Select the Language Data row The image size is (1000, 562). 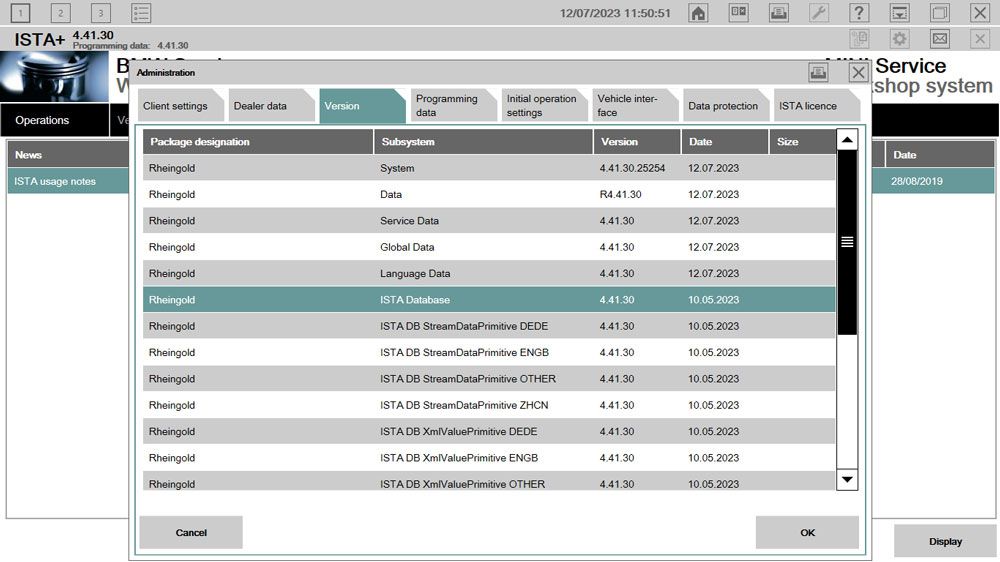point(489,274)
